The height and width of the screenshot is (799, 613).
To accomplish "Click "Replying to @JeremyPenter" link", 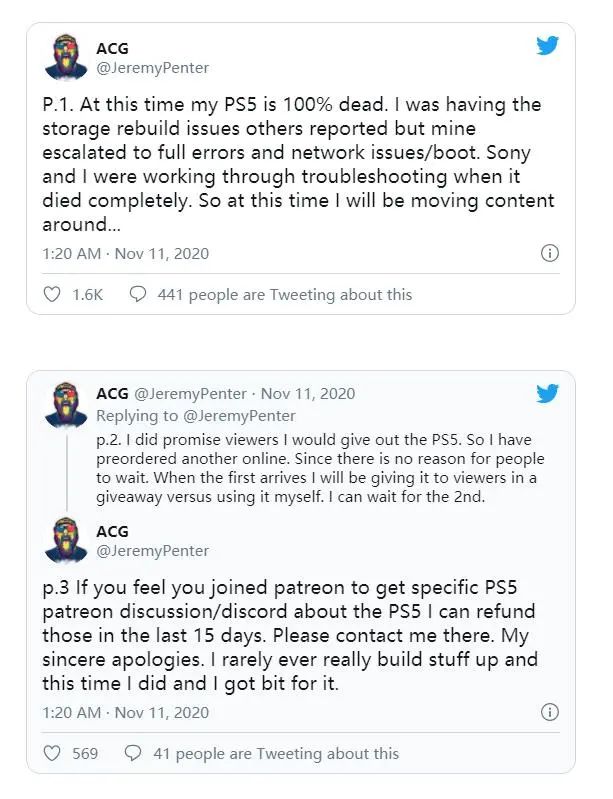I will click(200, 414).
